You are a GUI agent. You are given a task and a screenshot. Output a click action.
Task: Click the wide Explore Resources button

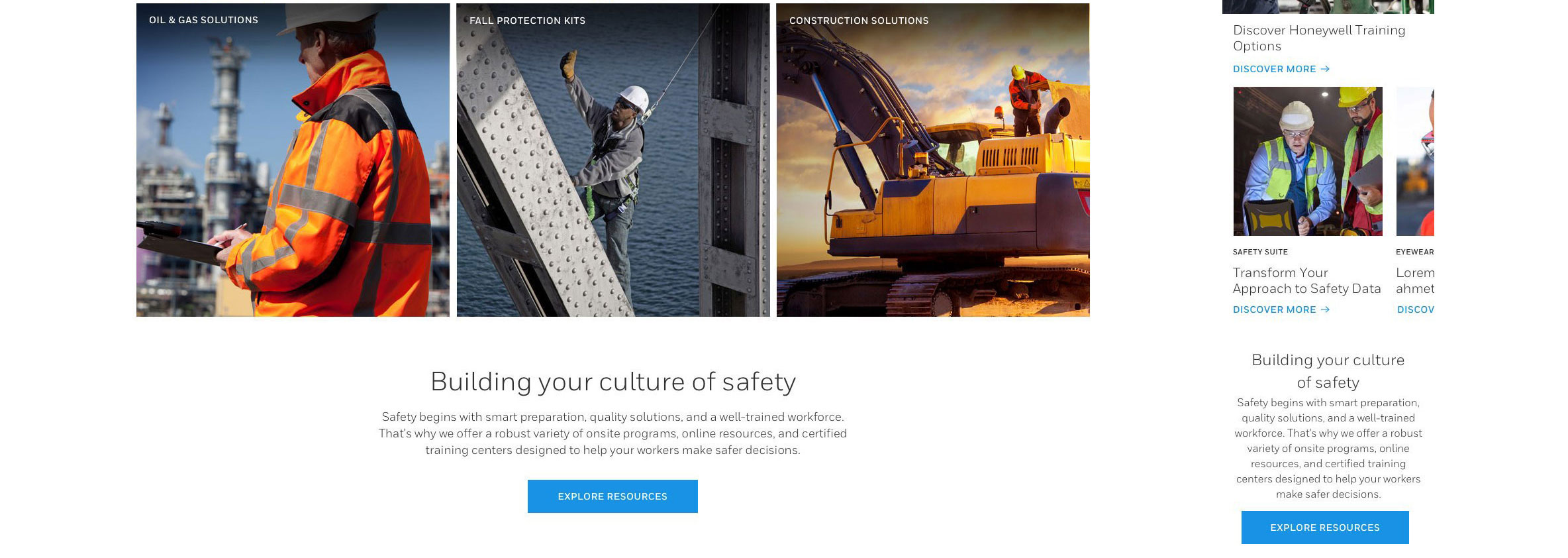pos(612,496)
